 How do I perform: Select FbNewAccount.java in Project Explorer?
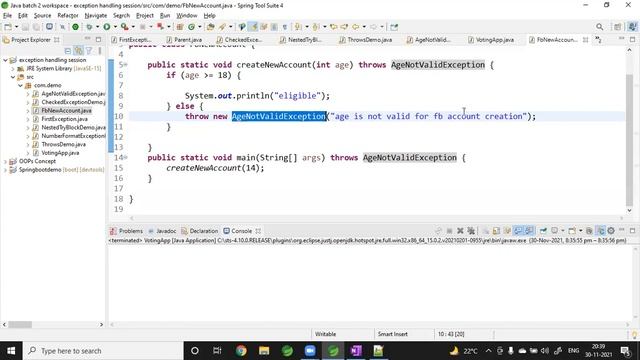pyautogui.click(x=67, y=111)
